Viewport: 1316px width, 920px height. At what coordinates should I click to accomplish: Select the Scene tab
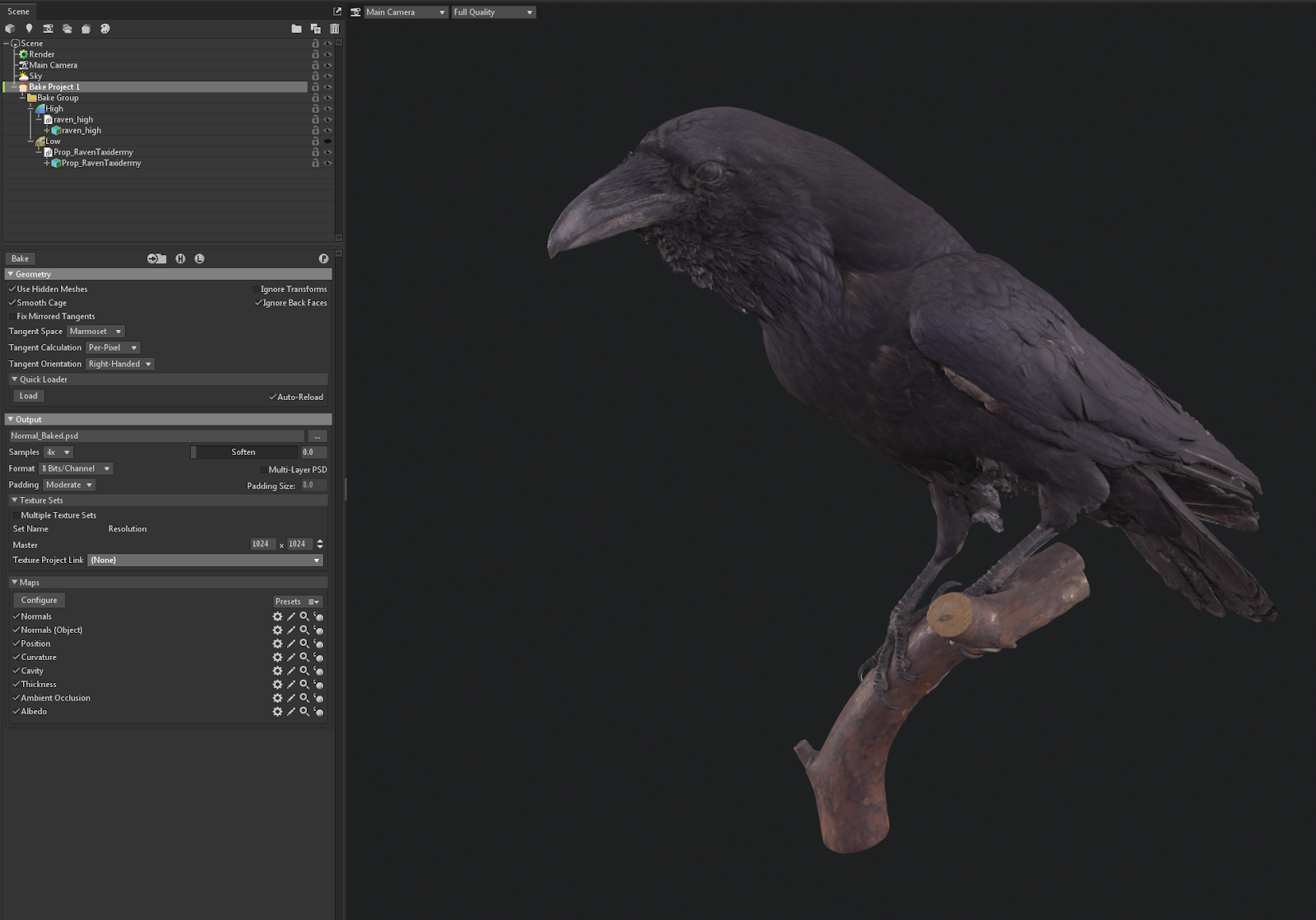tap(18, 12)
